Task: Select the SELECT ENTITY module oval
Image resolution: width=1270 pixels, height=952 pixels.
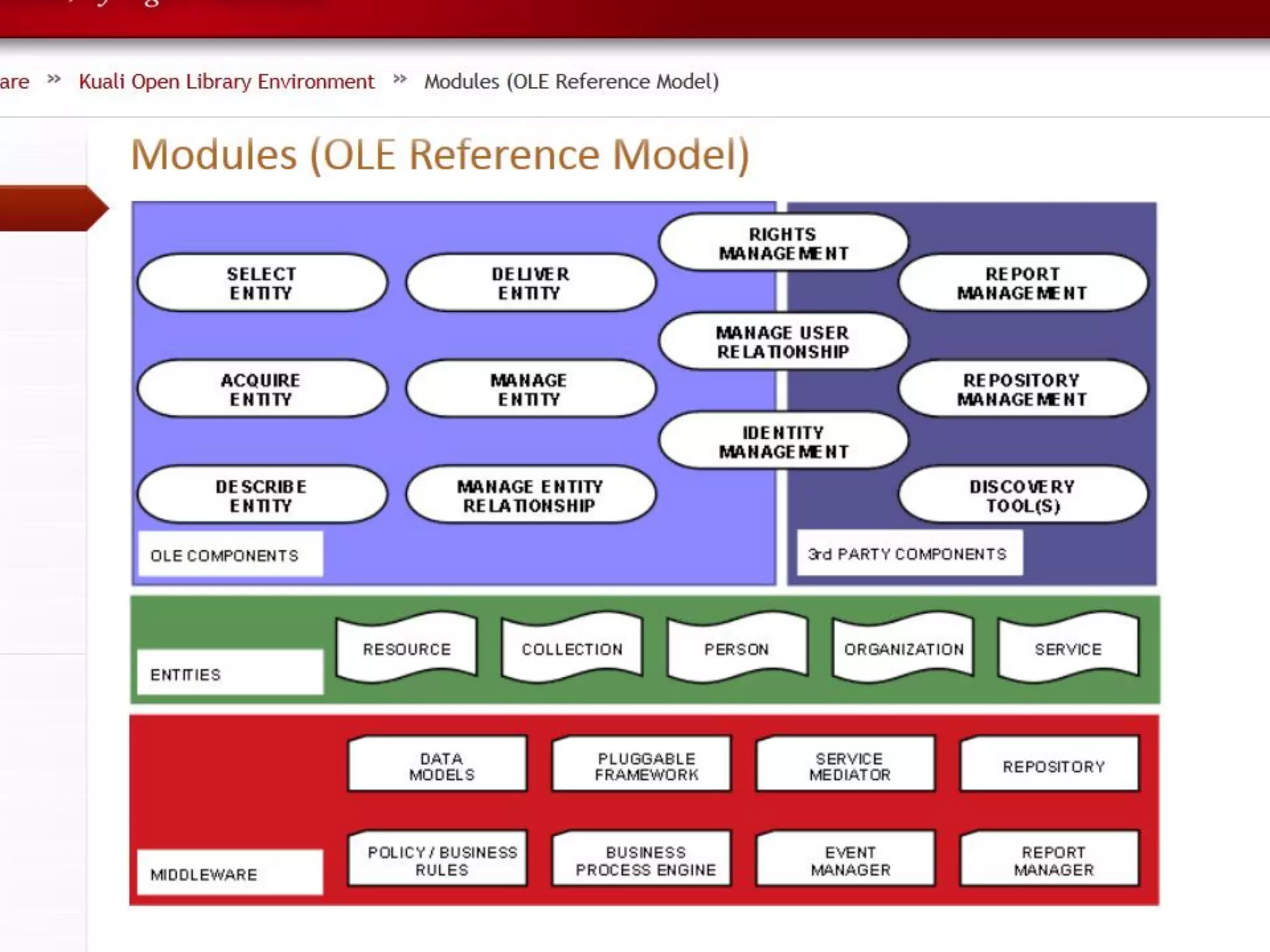Action: click(x=261, y=283)
